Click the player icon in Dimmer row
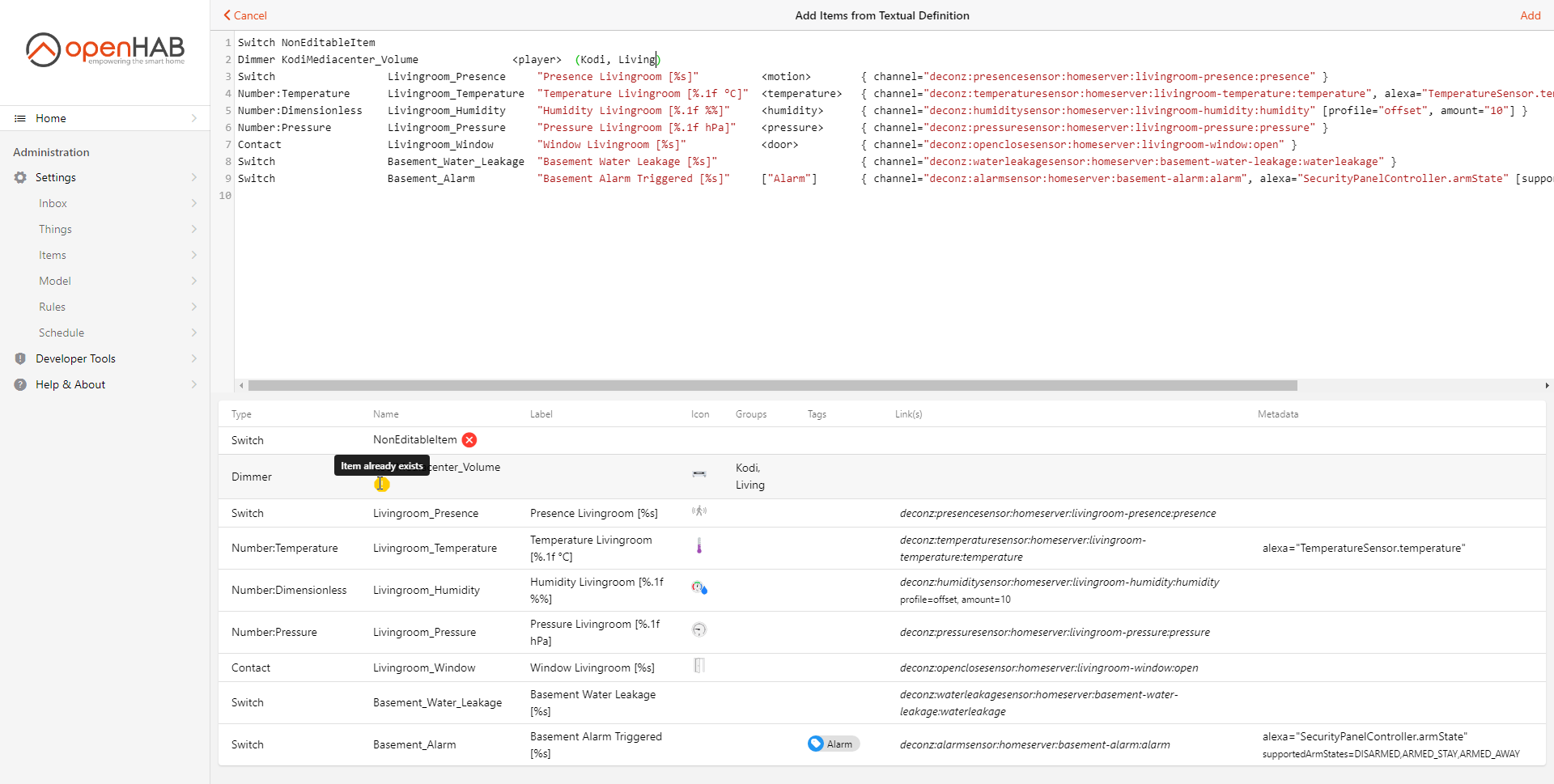The image size is (1554, 784). (699, 474)
